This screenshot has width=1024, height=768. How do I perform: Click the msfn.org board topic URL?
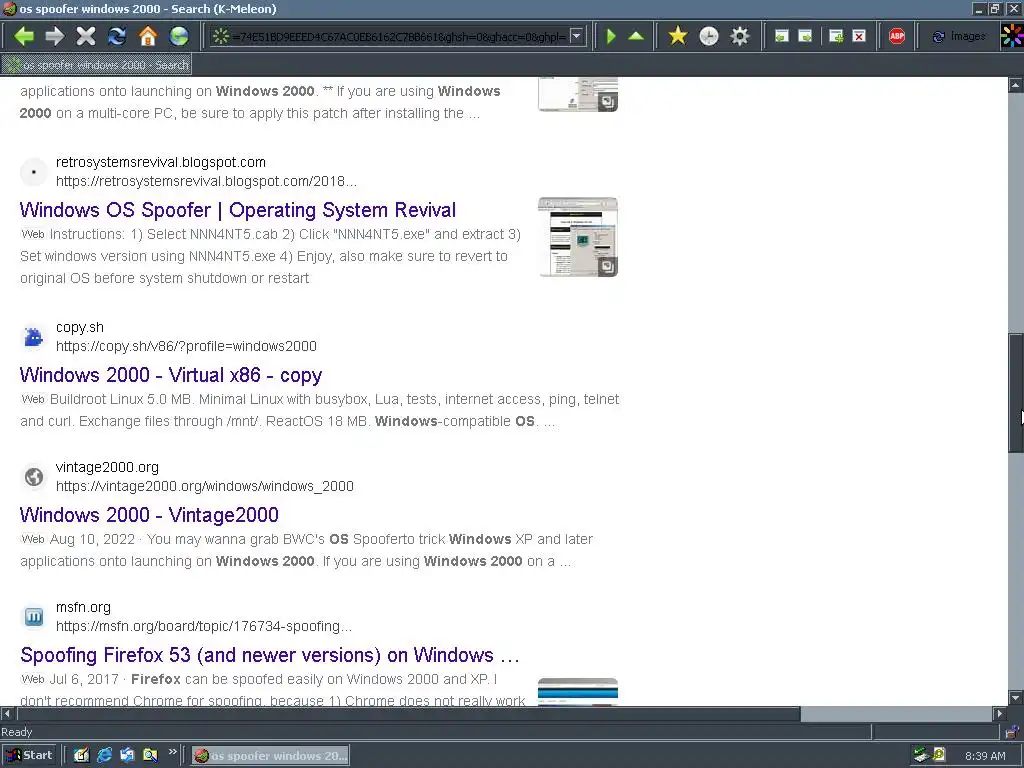coord(204,626)
